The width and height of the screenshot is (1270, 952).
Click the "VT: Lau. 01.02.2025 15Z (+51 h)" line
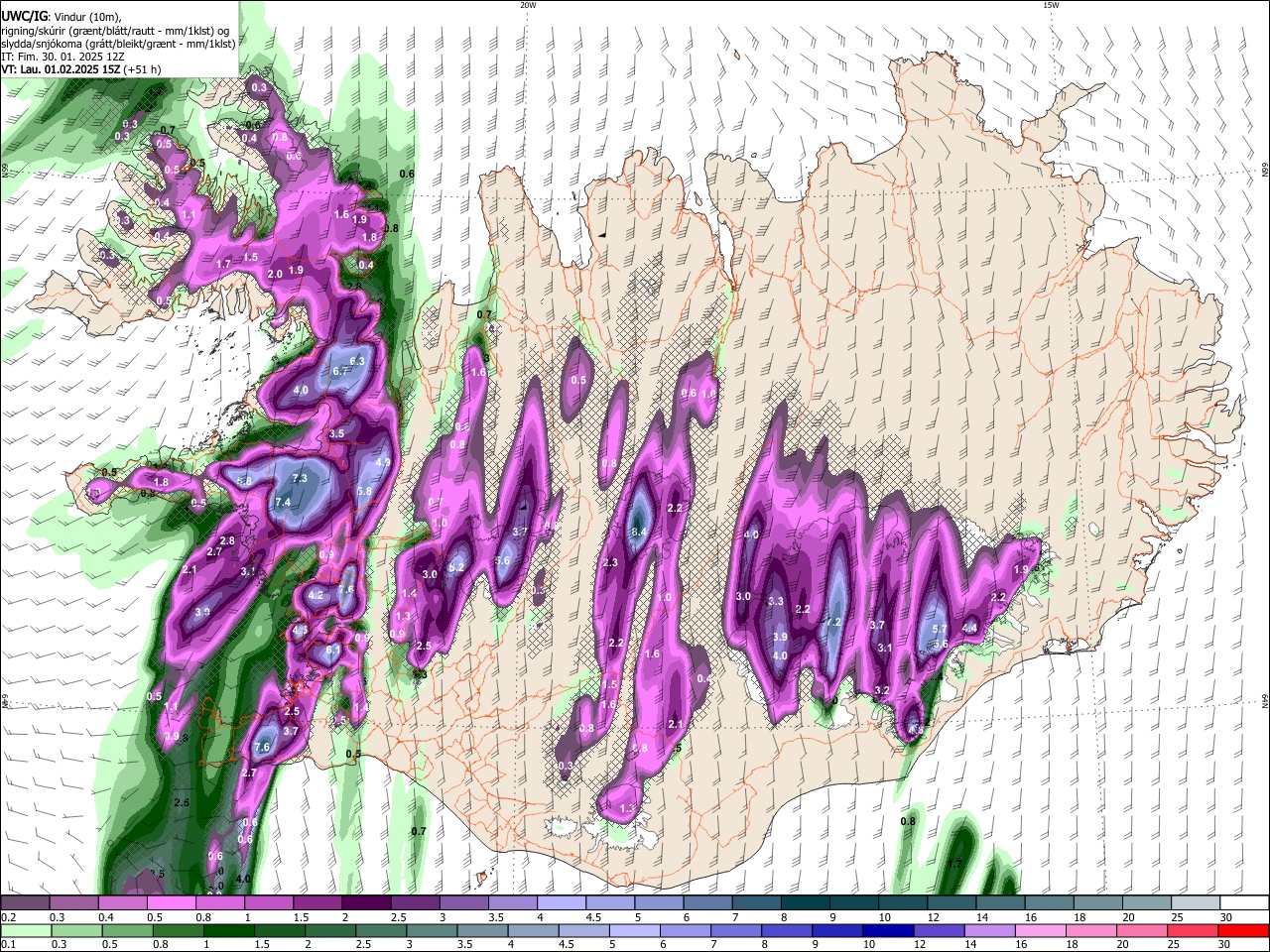81,70
